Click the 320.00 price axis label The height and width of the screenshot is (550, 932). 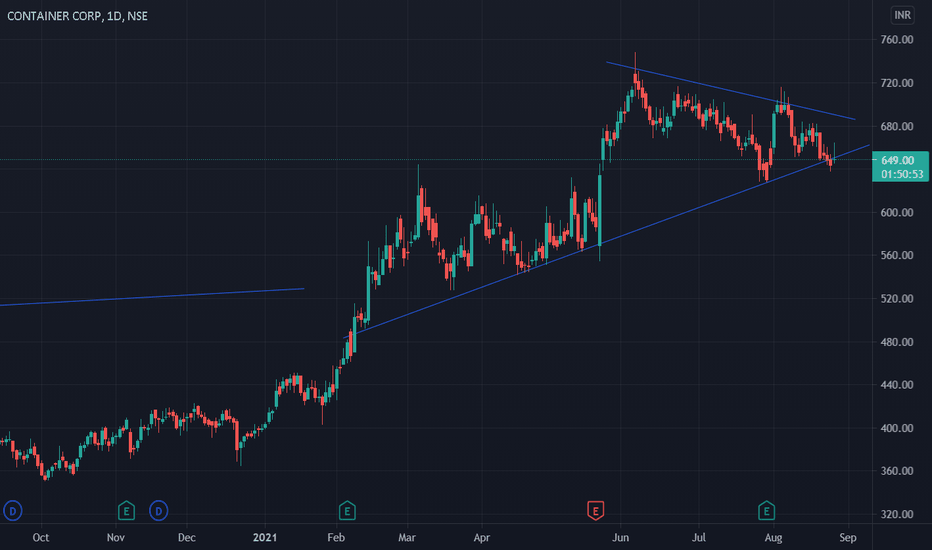(x=897, y=514)
